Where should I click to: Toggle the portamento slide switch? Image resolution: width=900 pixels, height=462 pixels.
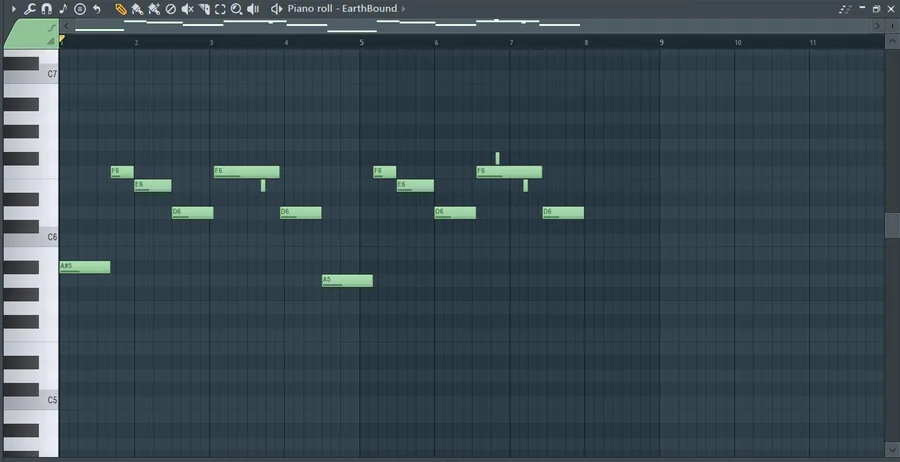52,28
